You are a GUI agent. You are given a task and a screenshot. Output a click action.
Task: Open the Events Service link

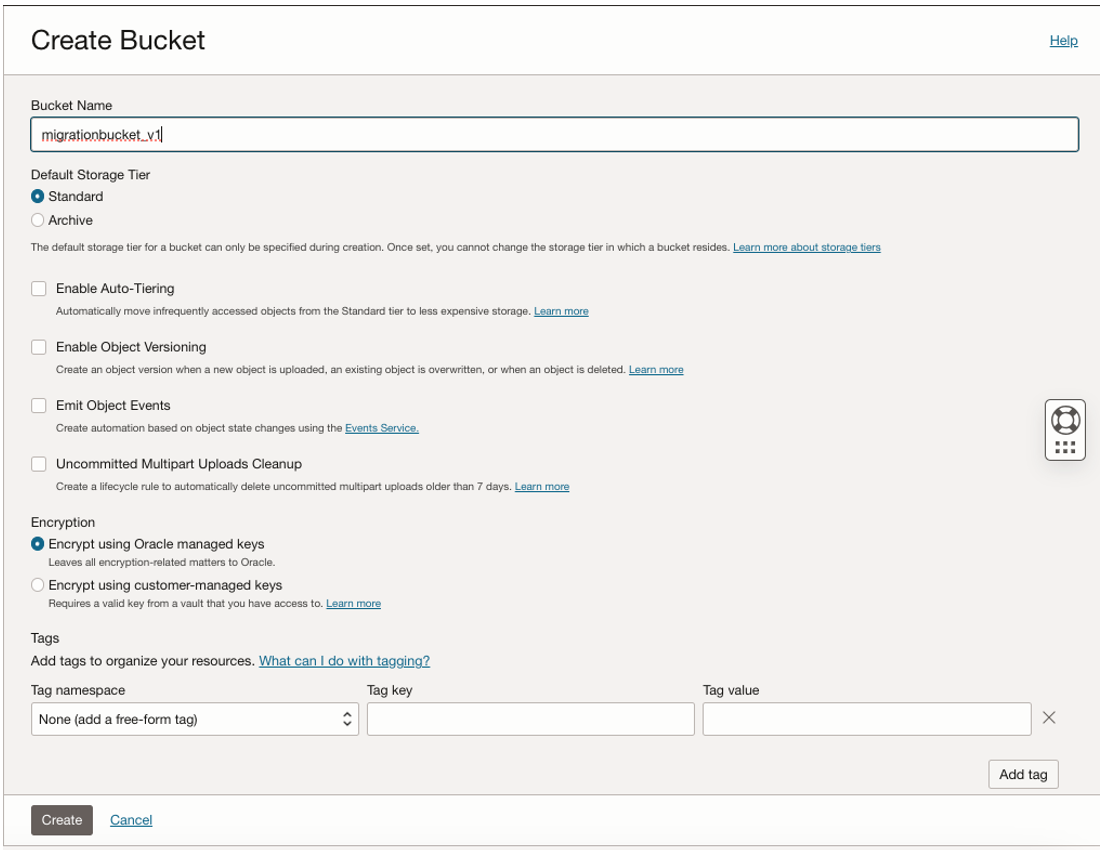tap(381, 428)
